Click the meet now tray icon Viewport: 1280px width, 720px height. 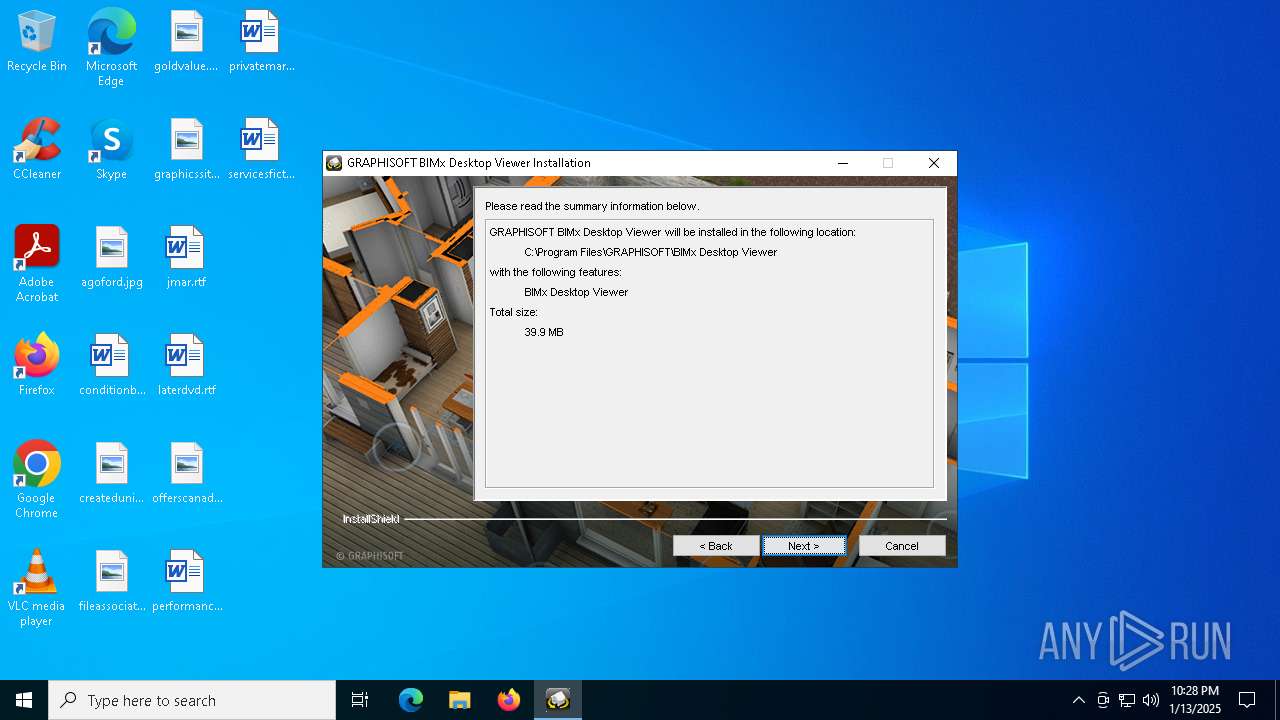[1103, 701]
